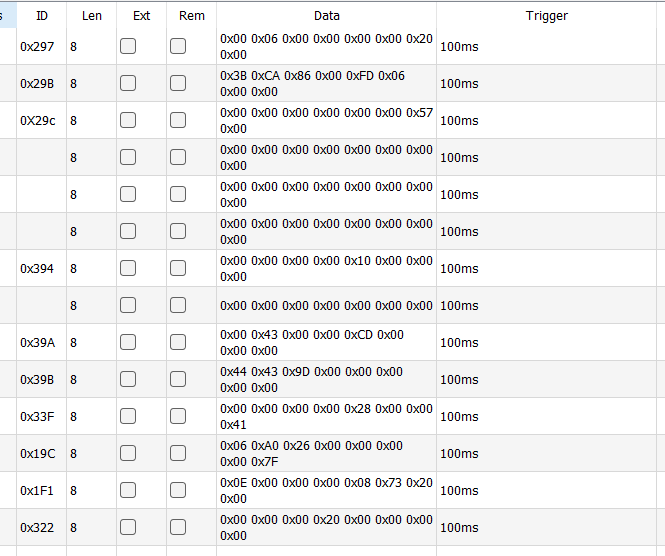This screenshot has height=556, width=665.
Task: Click the Trigger column header
Action: [x=546, y=16]
